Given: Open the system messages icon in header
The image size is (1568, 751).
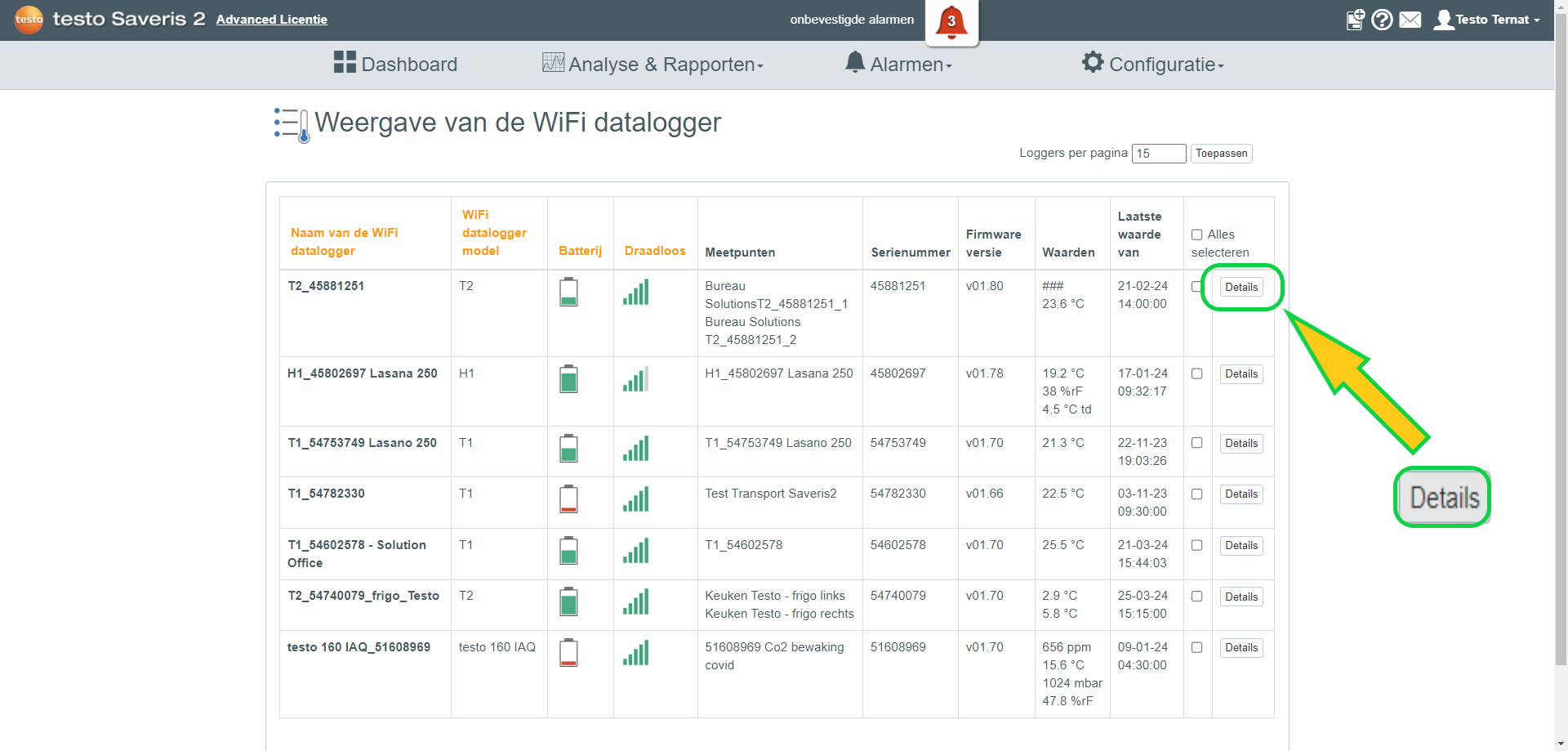Looking at the screenshot, I should [1356, 20].
